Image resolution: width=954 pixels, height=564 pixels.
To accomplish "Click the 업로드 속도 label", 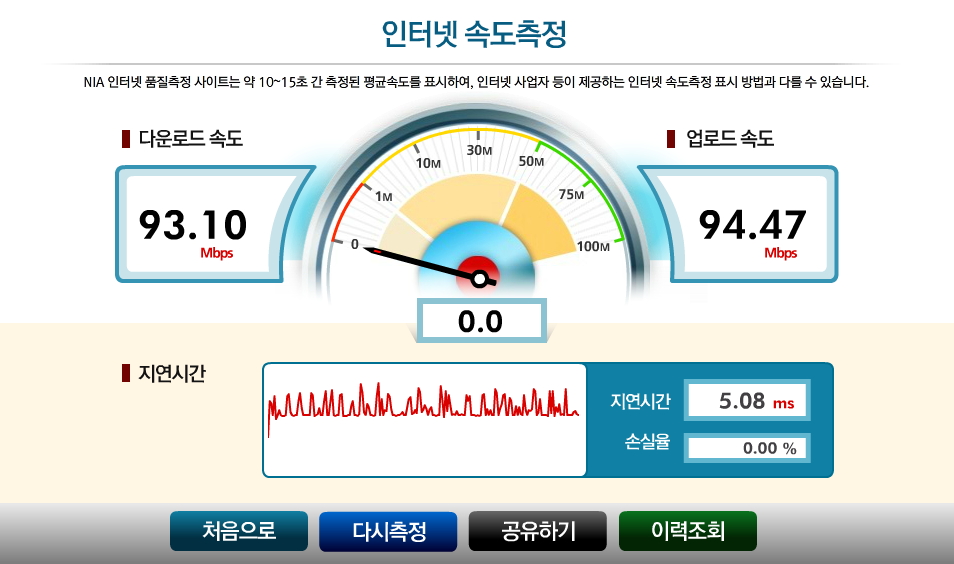I will point(729,139).
